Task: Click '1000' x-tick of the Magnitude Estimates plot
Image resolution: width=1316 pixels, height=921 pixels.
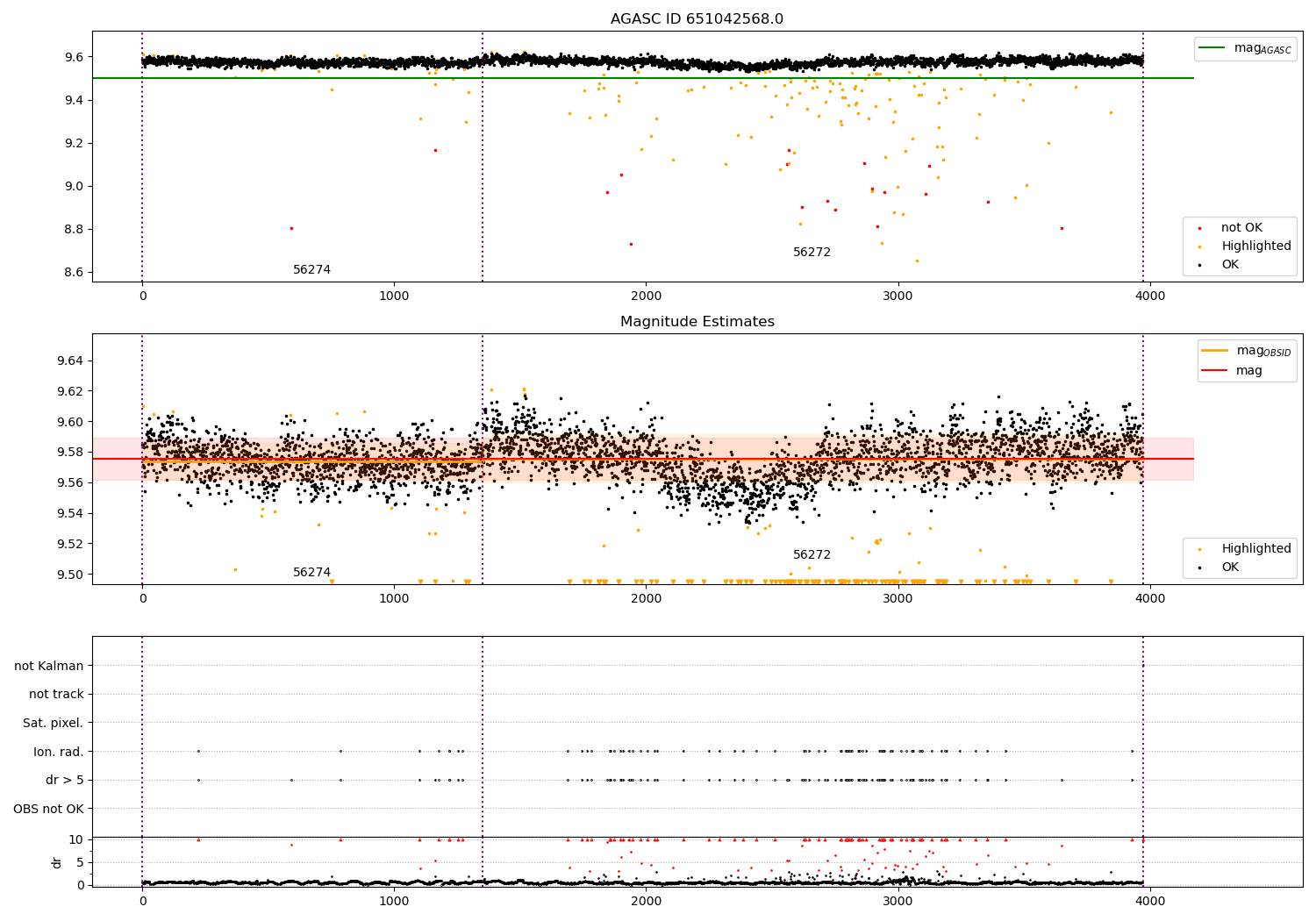Action: pyautogui.click(x=394, y=598)
